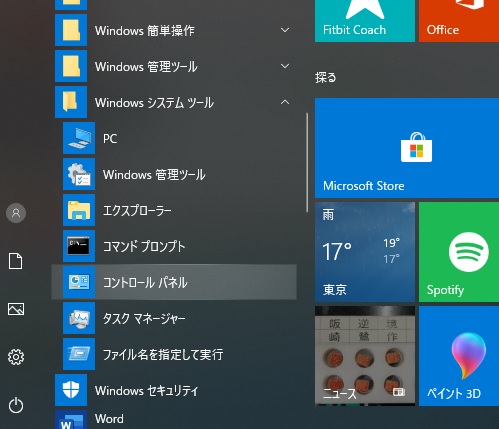Open the ニュース news tile
The image size is (499, 429).
point(365,356)
